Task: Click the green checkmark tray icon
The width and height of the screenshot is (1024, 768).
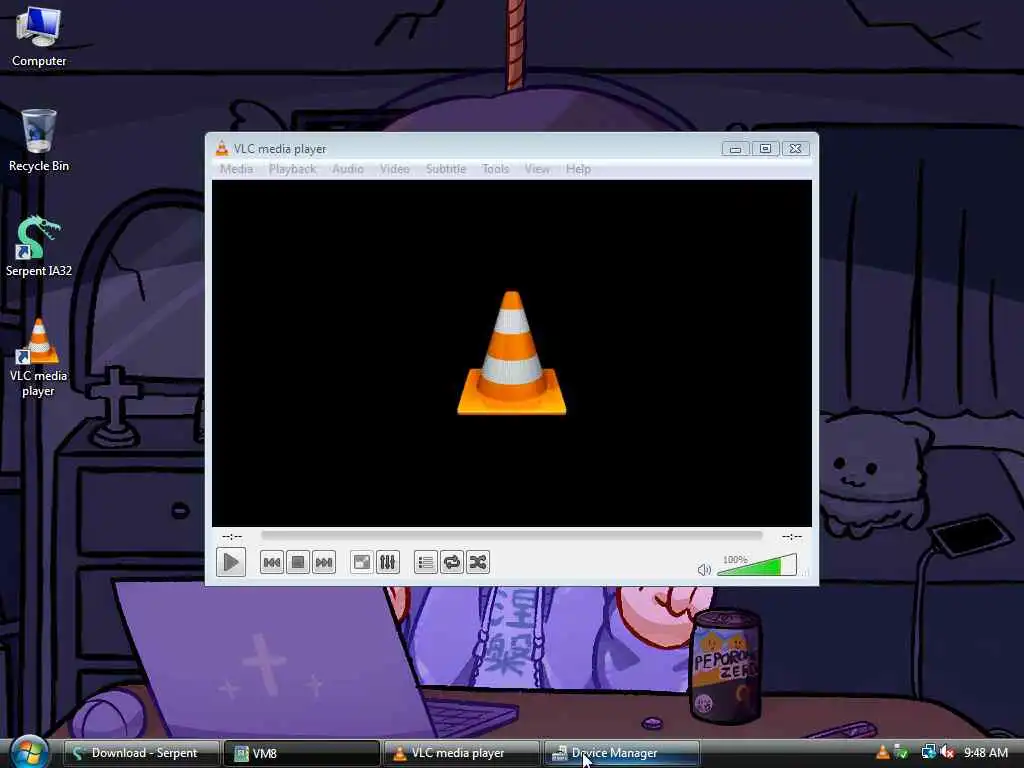Action: click(901, 752)
